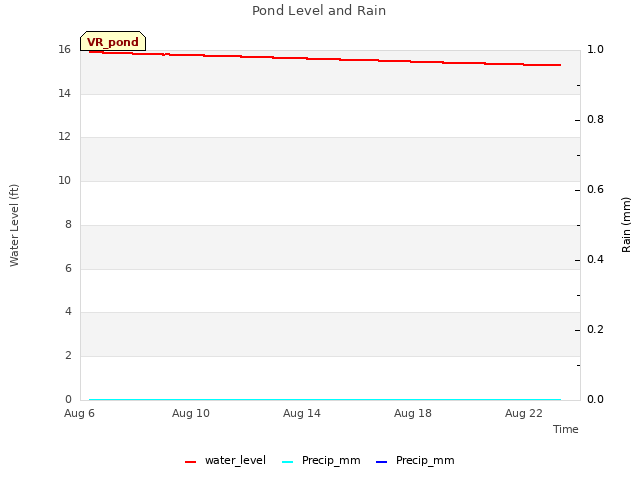The image size is (640, 480).
Task: Click the Aug 18 x-axis tick label
Action: pos(413,413)
